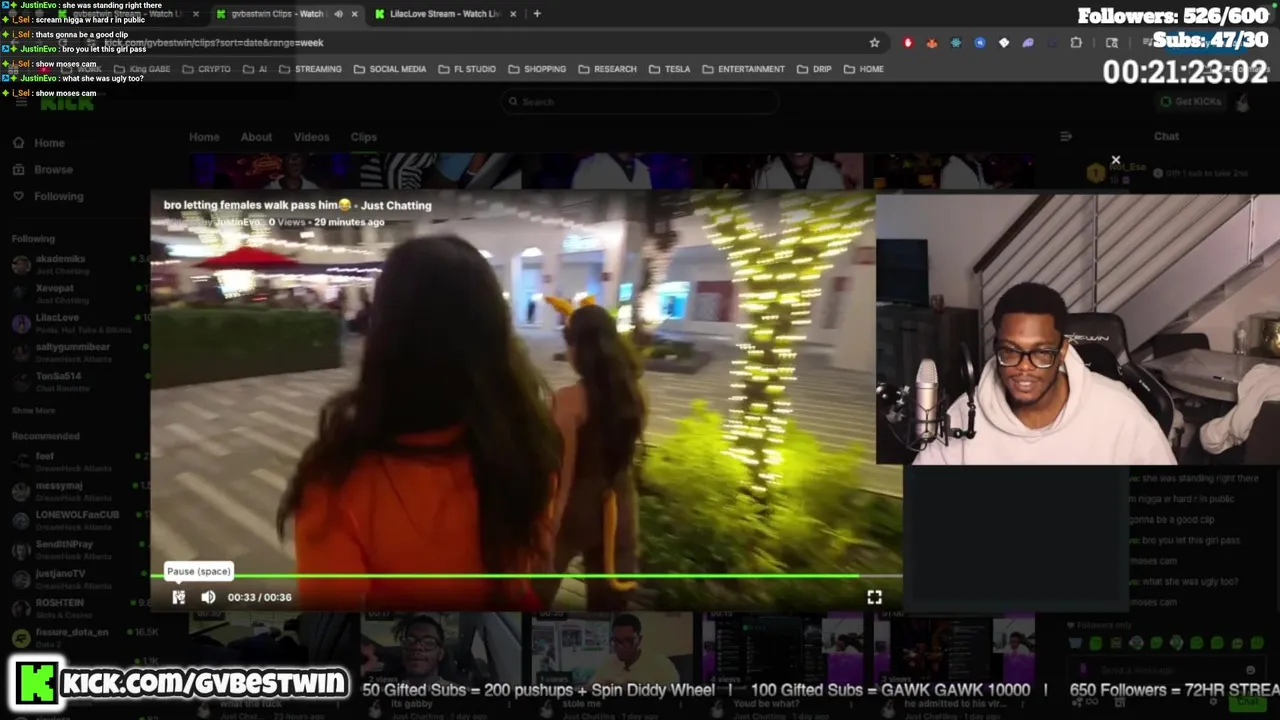
Task: Close the clip popup with the X
Action: point(1116,160)
